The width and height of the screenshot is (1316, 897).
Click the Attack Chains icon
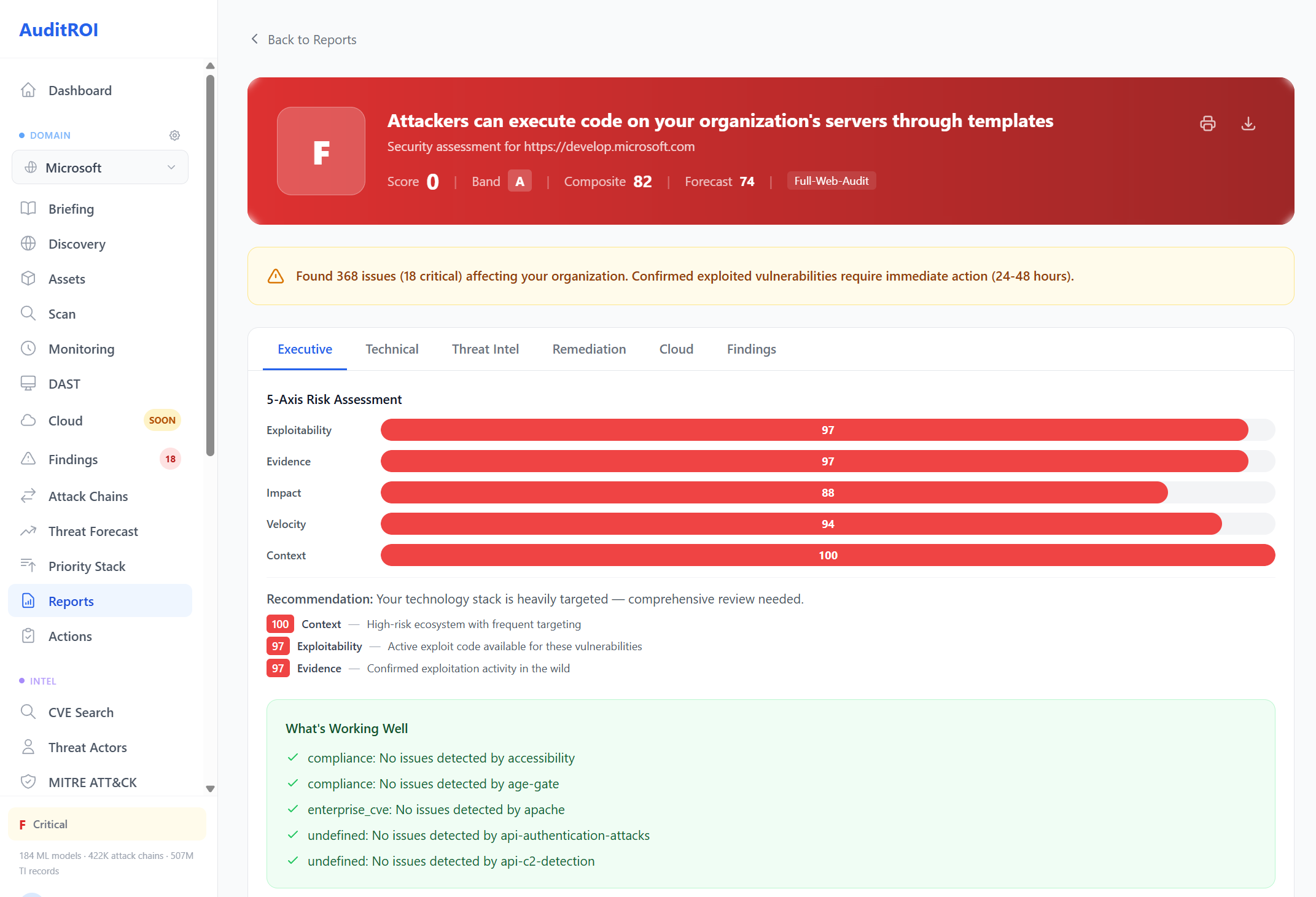tap(28, 495)
